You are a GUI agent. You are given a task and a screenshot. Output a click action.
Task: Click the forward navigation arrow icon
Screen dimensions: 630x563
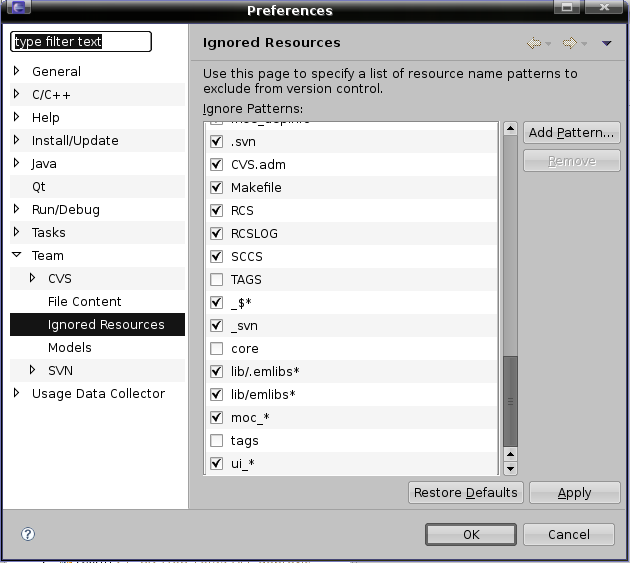tap(569, 43)
